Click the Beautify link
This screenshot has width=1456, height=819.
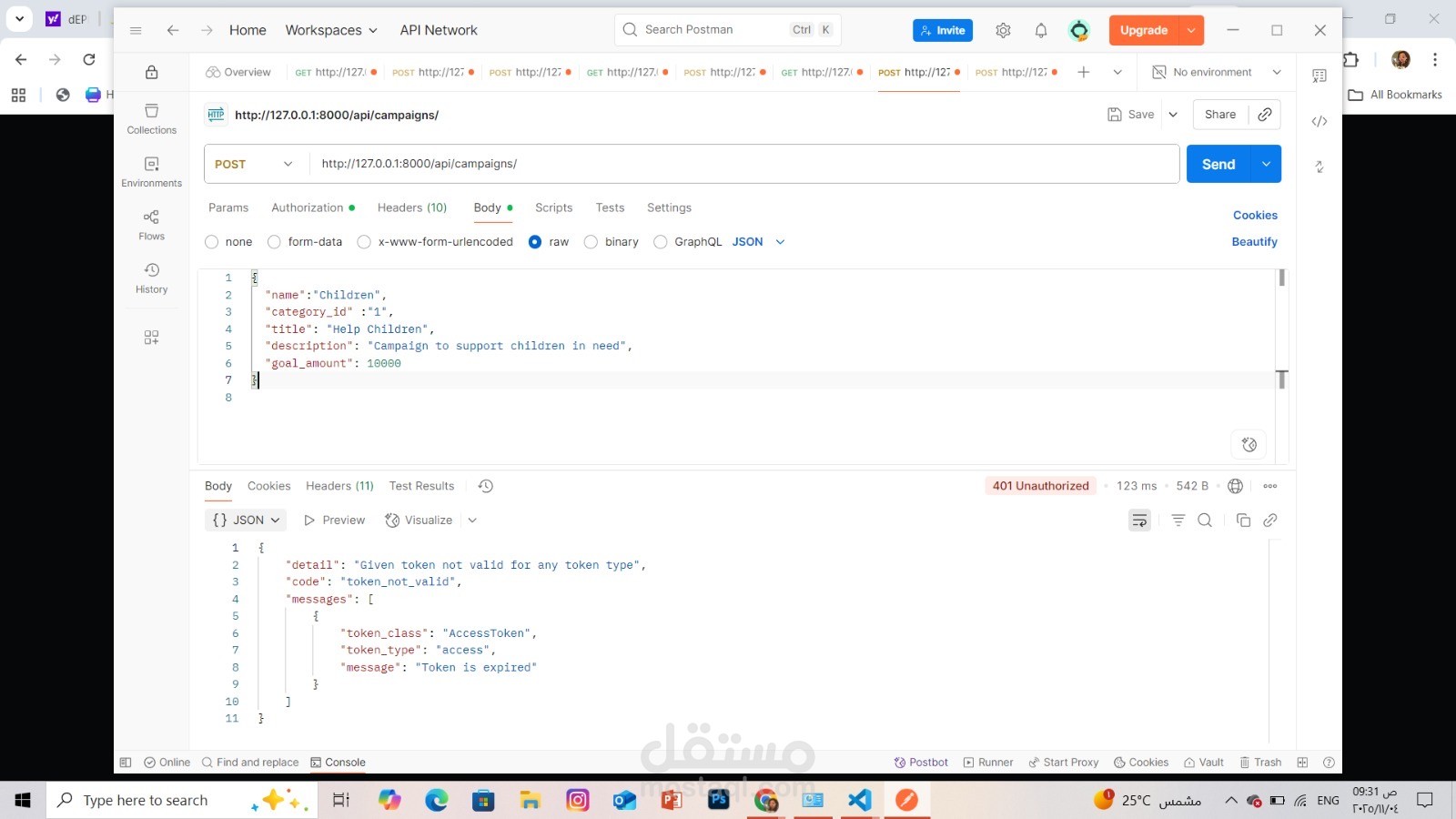(x=1254, y=242)
